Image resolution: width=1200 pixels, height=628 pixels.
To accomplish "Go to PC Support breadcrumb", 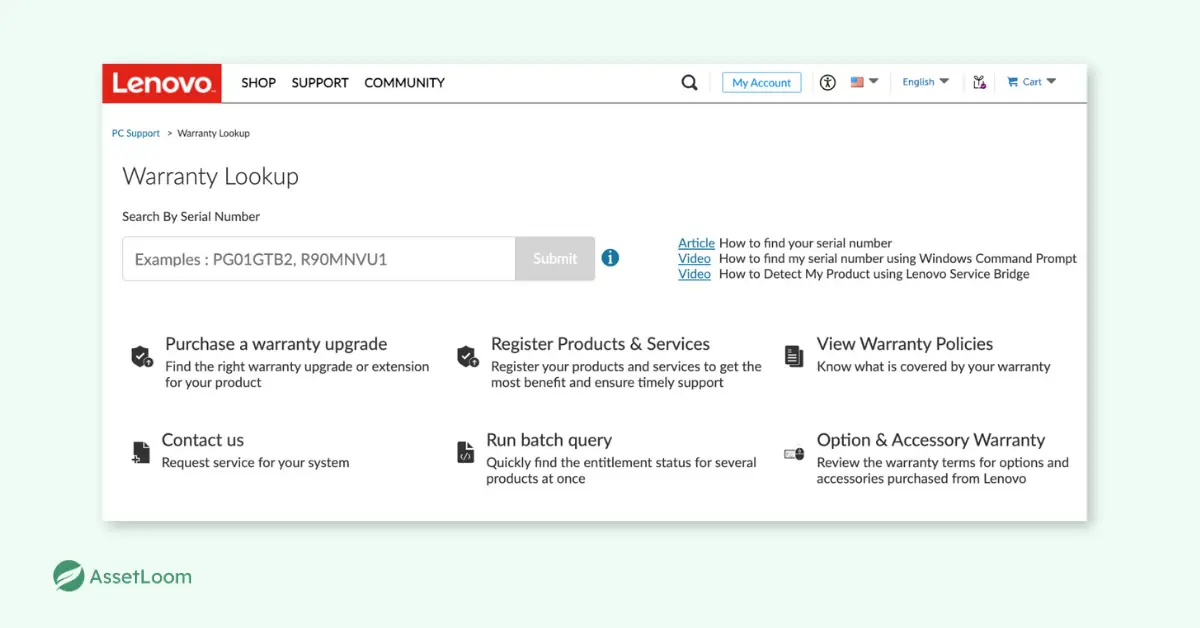I will coord(136,133).
